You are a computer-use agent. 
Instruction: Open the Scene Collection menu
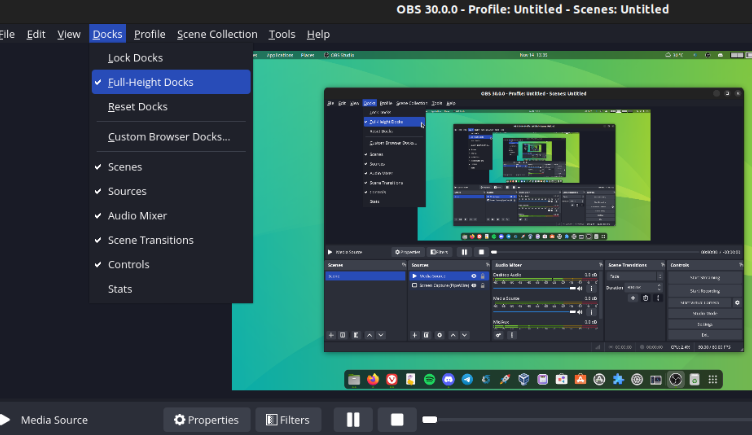pos(217,35)
